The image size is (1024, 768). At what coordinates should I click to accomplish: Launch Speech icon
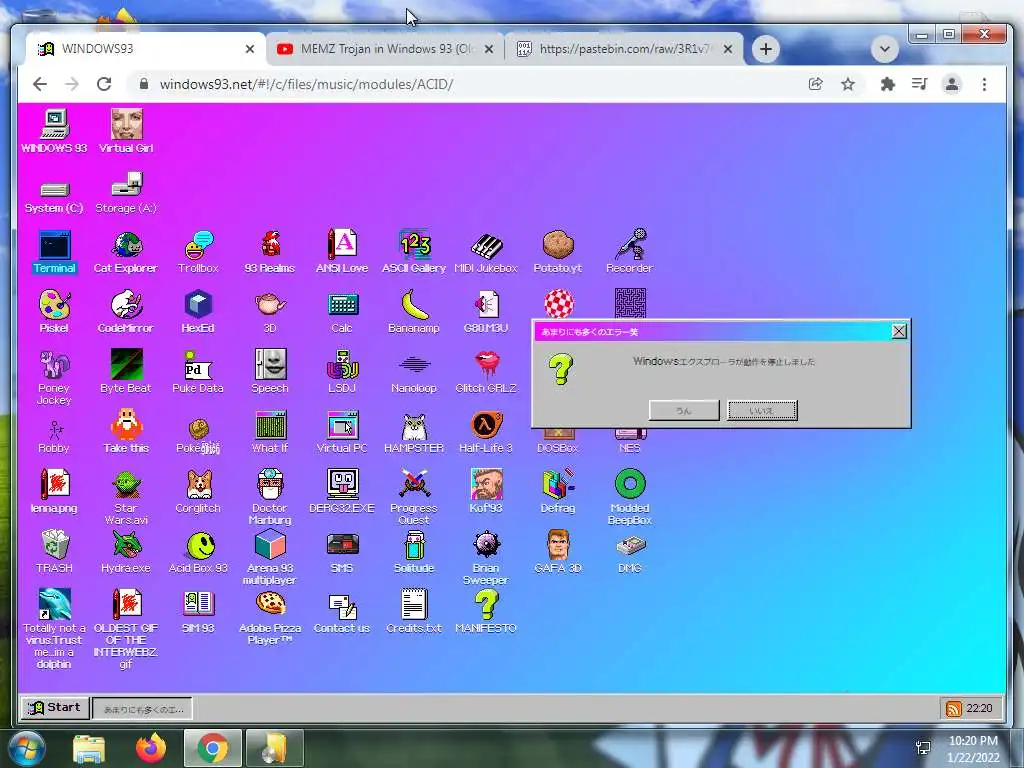point(270,372)
